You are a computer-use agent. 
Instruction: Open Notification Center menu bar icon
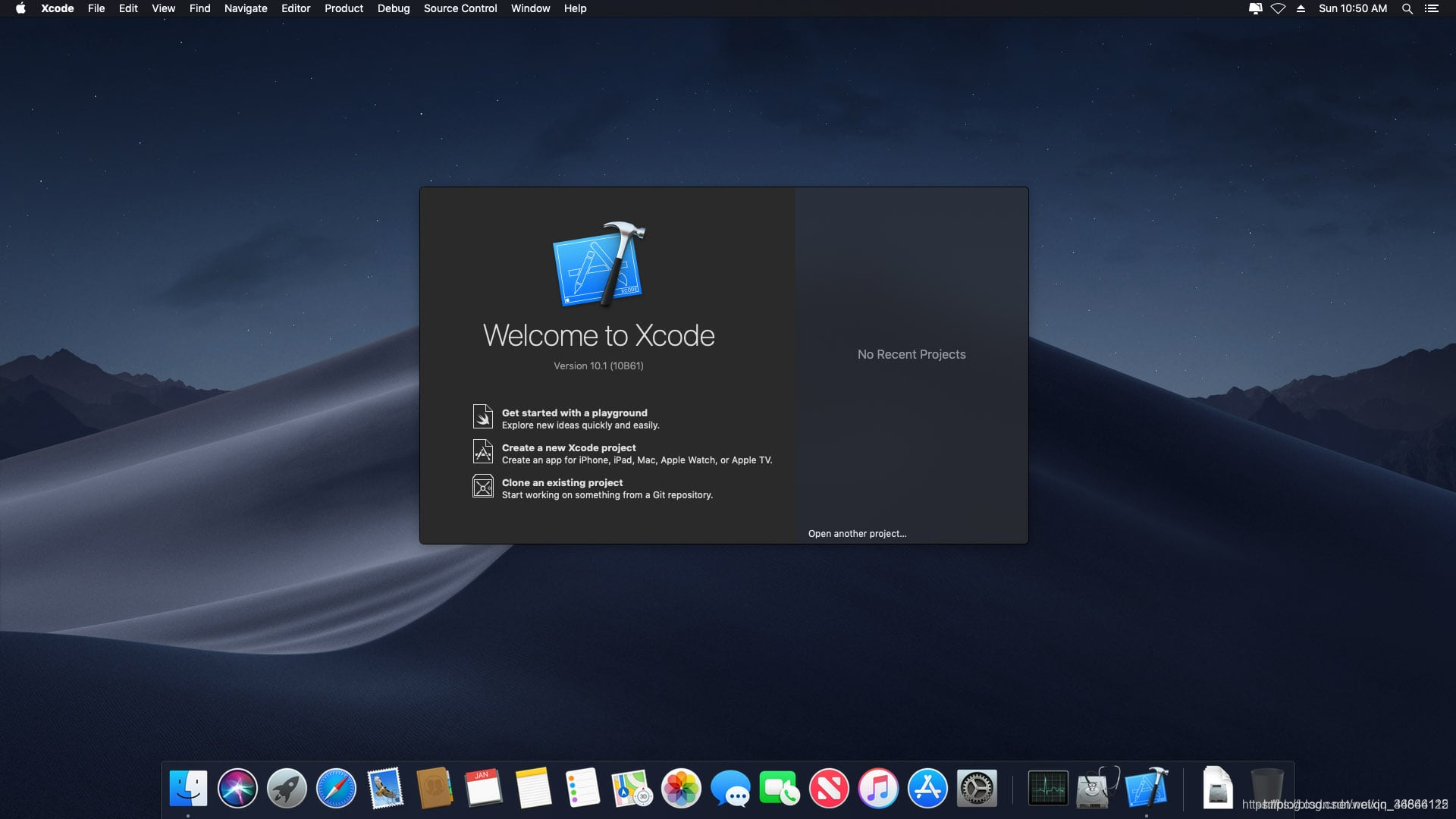(x=1432, y=8)
